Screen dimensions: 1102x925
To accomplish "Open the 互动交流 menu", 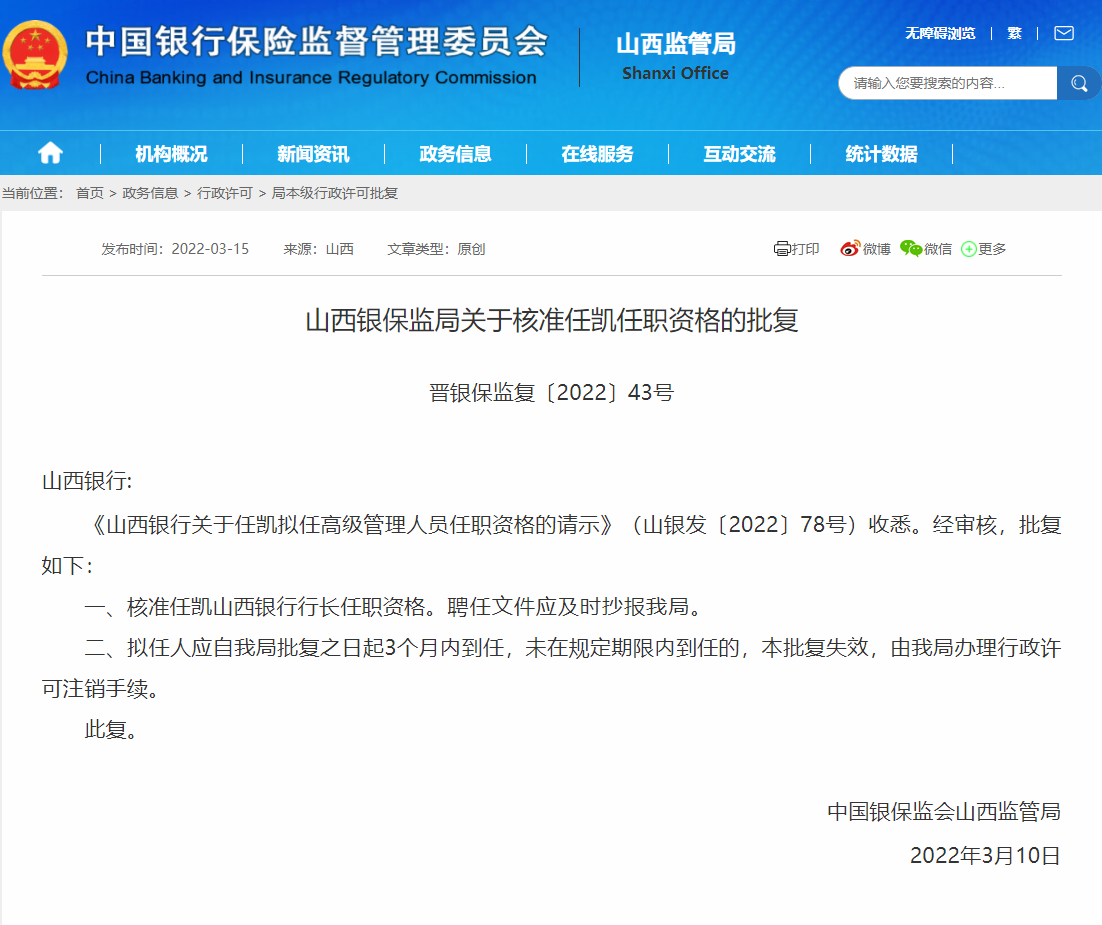I will [x=739, y=154].
